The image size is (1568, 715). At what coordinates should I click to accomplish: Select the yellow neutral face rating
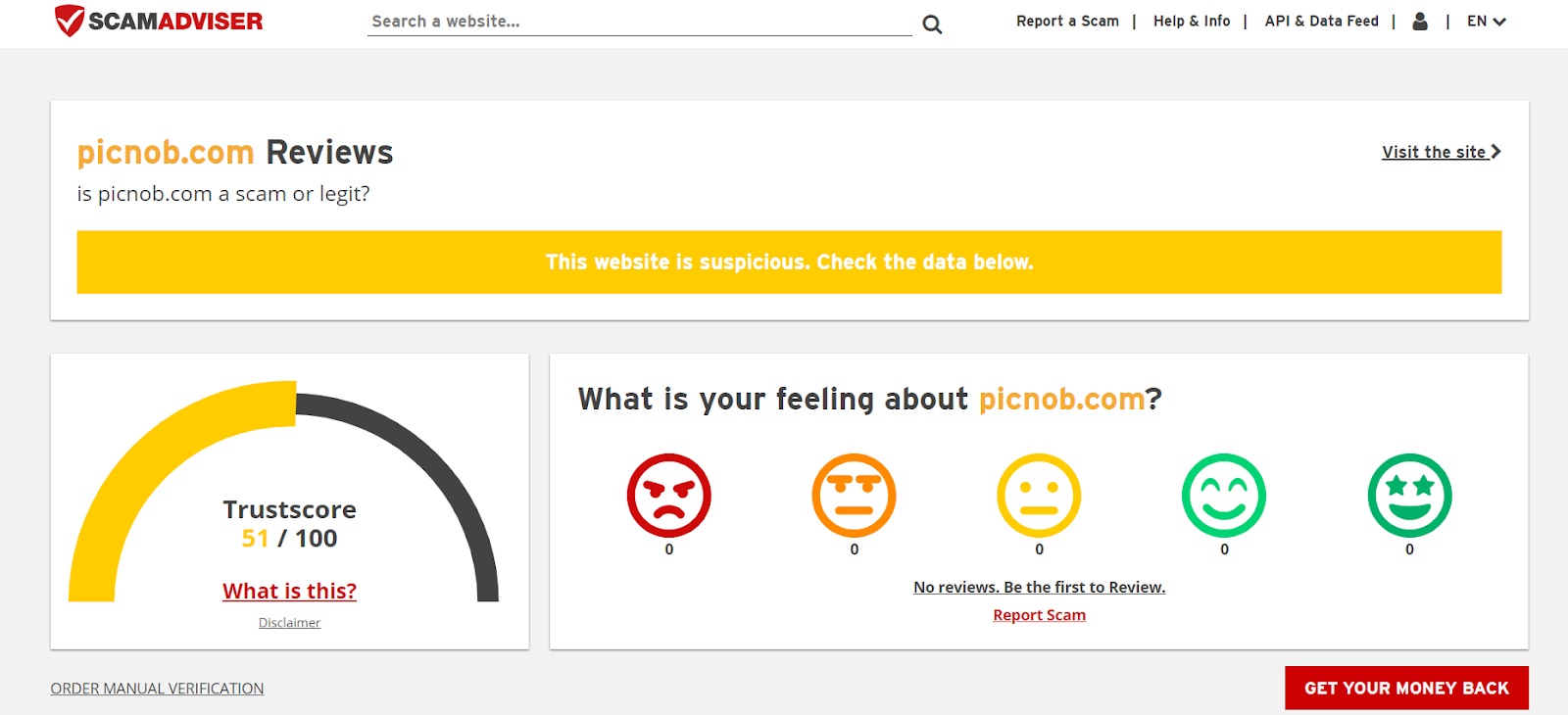coord(1039,496)
